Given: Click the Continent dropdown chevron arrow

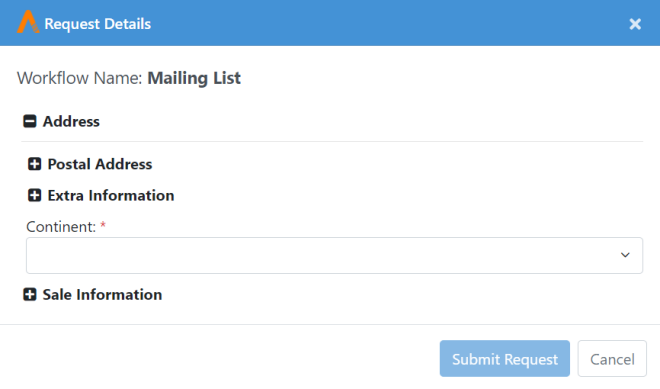Looking at the screenshot, I should (625, 255).
